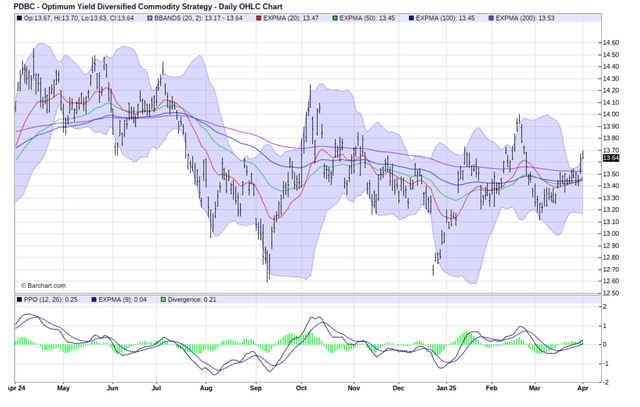This screenshot has width=640, height=407.
Task: Click the Feb date axis label
Action: 491,388
